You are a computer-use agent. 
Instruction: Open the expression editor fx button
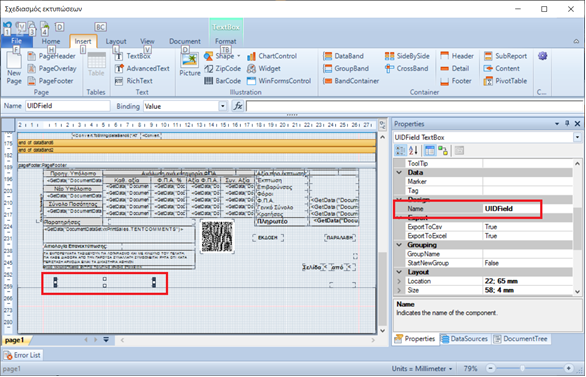tap(238, 106)
